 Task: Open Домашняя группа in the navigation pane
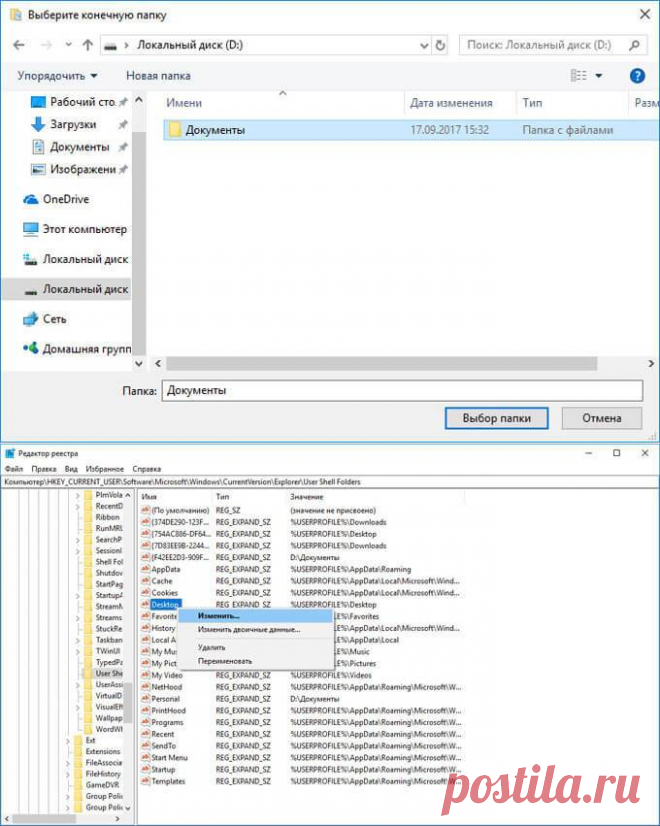click(x=77, y=349)
